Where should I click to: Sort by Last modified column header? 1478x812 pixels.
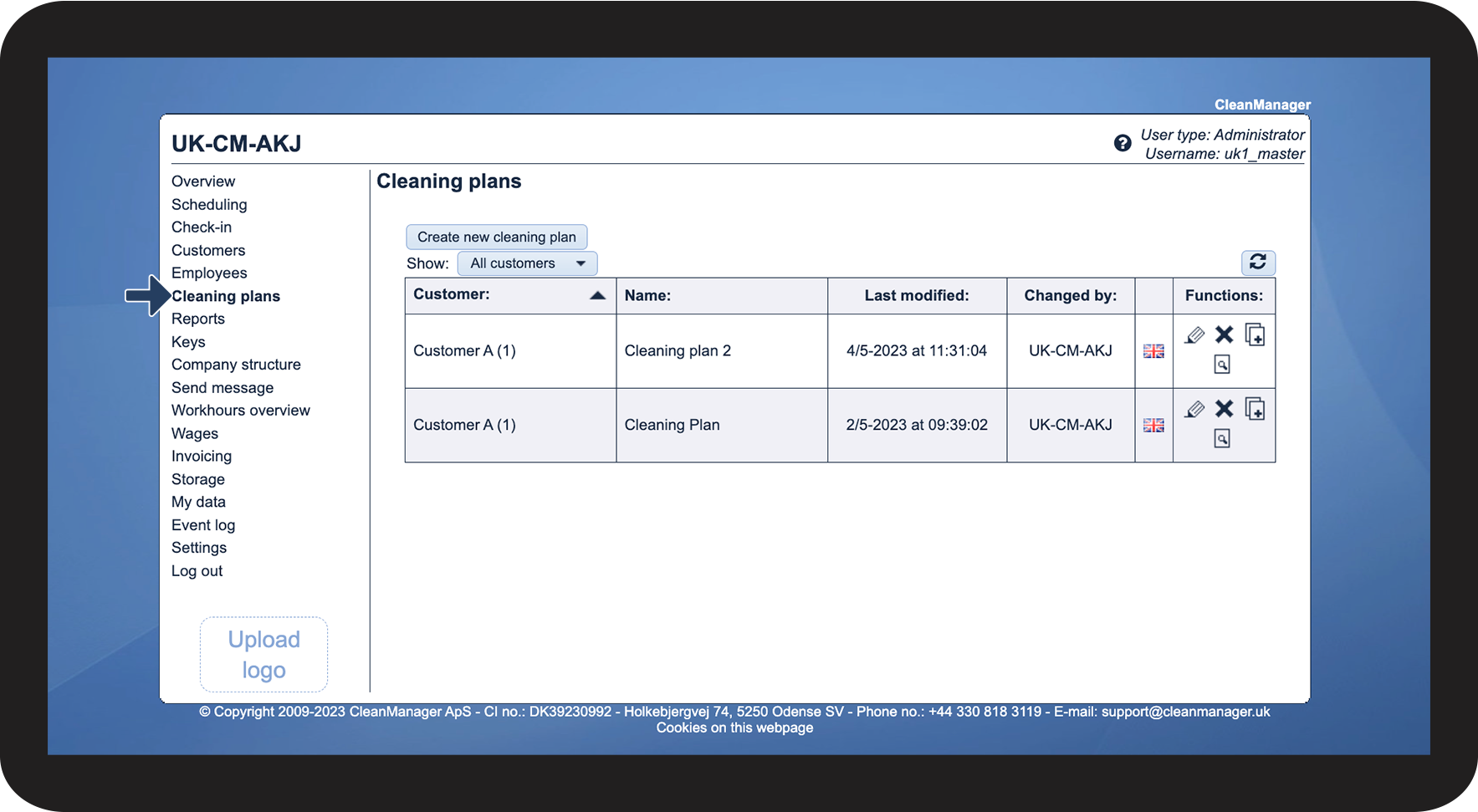pos(917,295)
